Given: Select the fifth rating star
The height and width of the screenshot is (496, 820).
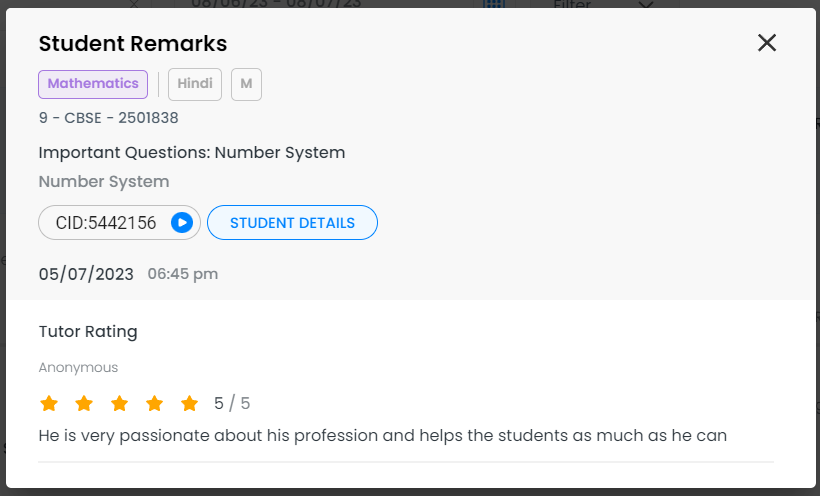Looking at the screenshot, I should (190, 404).
